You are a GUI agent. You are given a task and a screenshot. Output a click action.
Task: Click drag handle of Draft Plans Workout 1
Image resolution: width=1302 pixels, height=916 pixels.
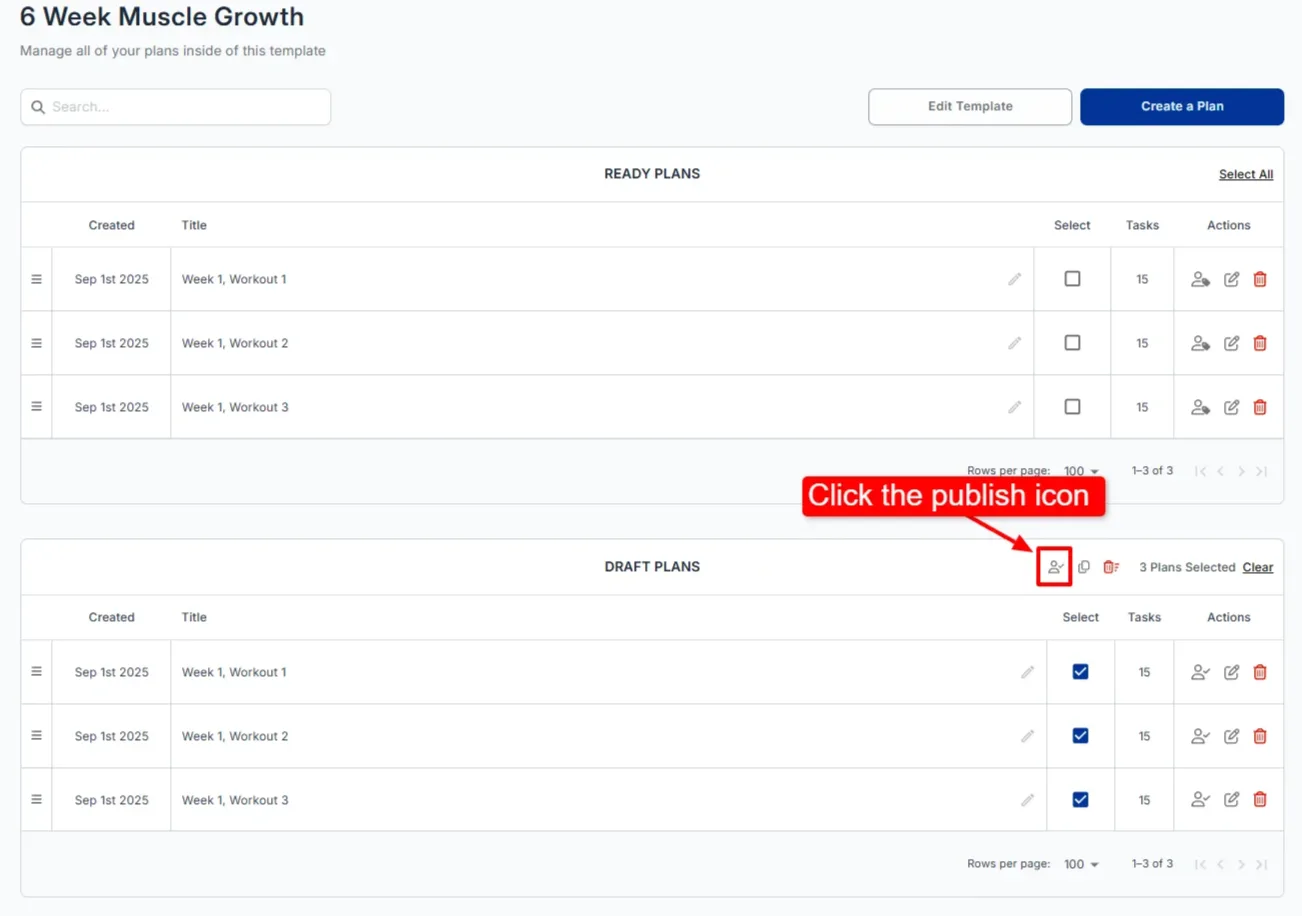point(36,672)
